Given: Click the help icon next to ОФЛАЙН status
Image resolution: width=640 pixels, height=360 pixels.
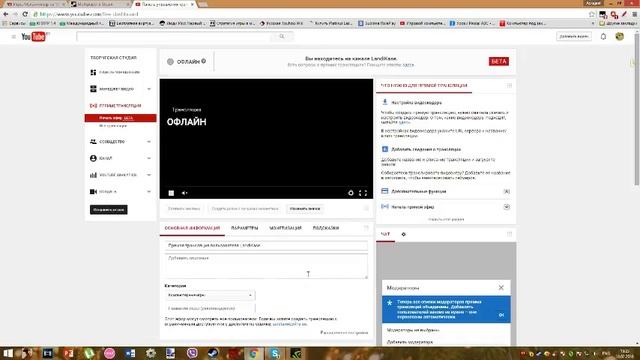Looking at the screenshot, I should (x=204, y=61).
